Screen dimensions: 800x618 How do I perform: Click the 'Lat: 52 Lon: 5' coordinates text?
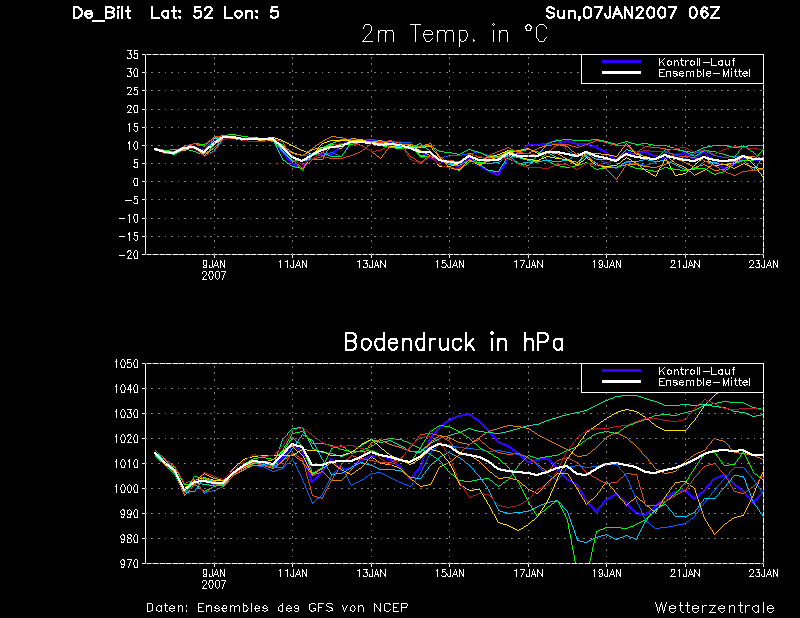point(215,13)
